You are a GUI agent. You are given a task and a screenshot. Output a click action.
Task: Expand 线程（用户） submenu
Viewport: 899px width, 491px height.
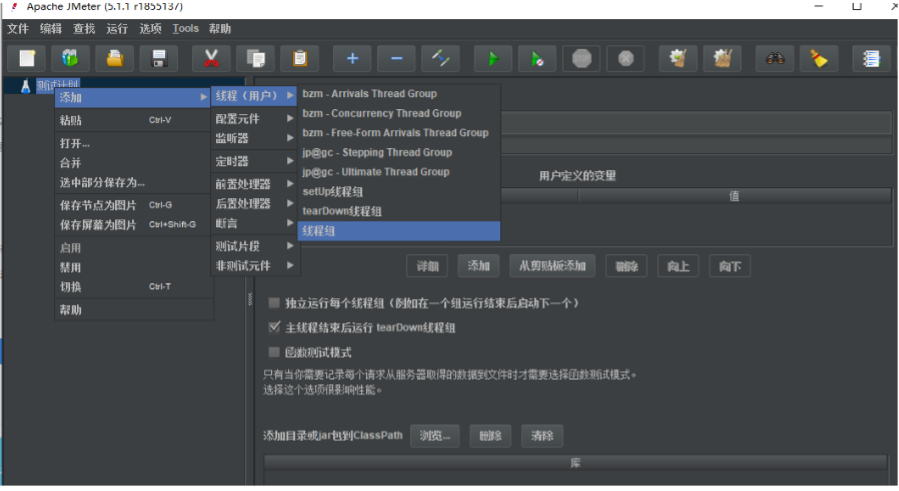point(254,95)
